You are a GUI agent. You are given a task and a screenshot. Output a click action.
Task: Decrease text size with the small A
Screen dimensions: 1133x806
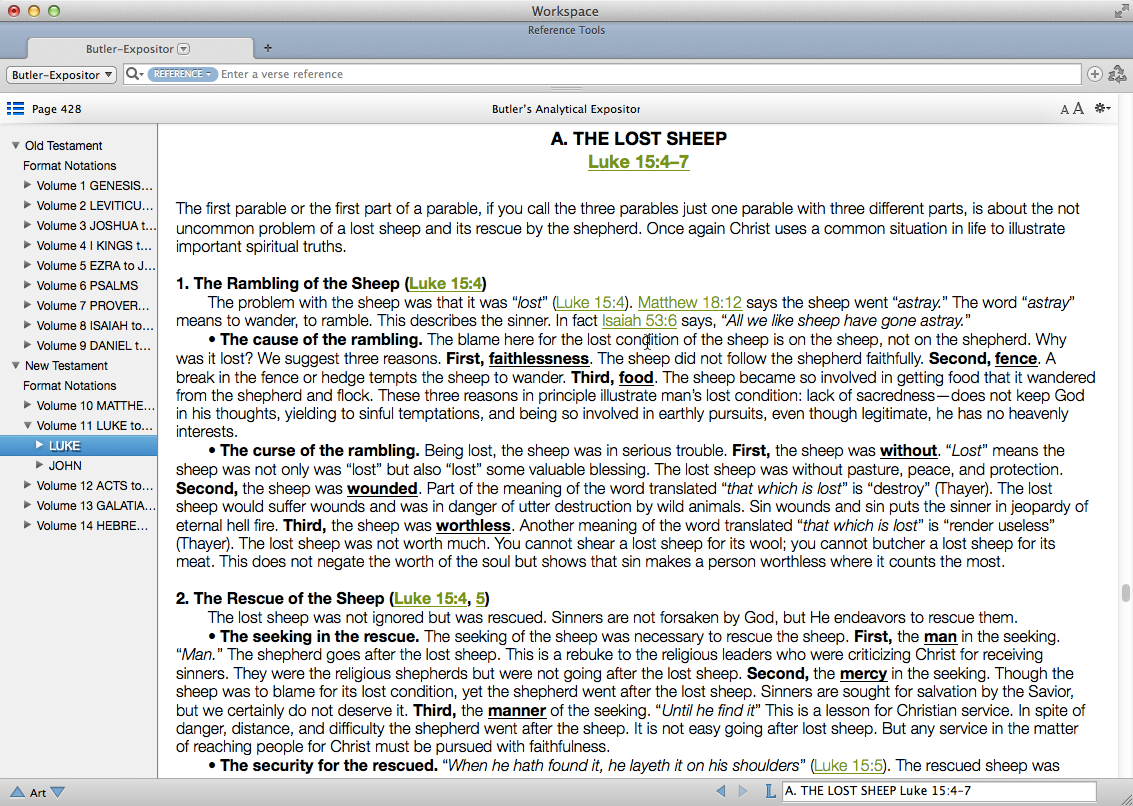tap(1064, 109)
